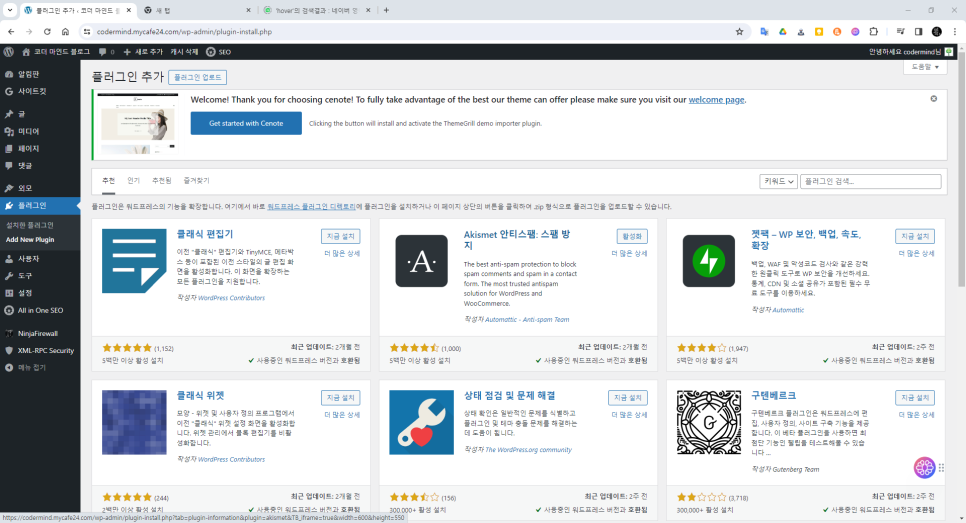966x523 pixels.
Task: Dismiss the Cenote welcome notice
Action: point(933,99)
